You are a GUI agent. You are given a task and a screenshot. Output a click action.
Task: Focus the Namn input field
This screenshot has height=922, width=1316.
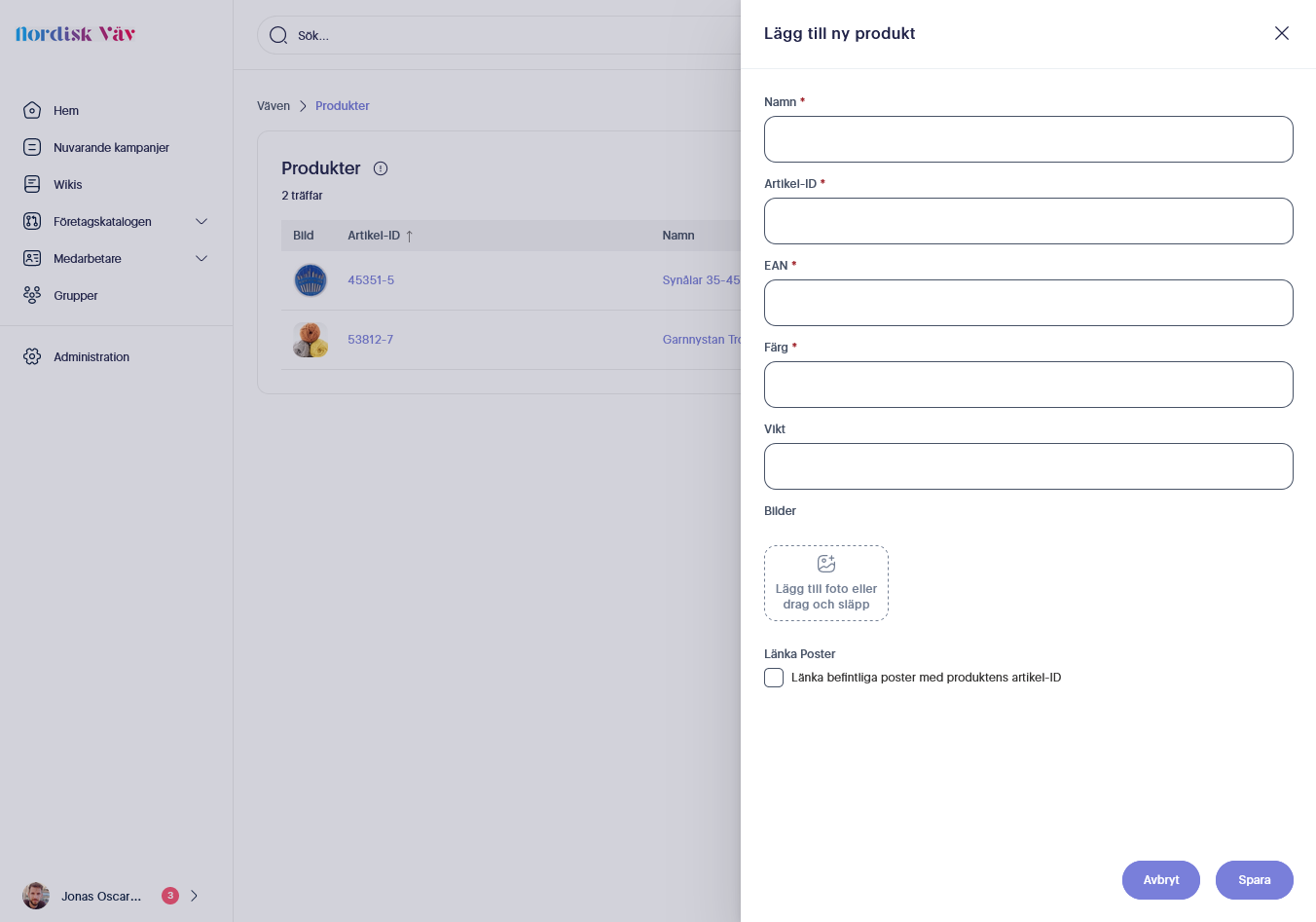click(x=1029, y=139)
